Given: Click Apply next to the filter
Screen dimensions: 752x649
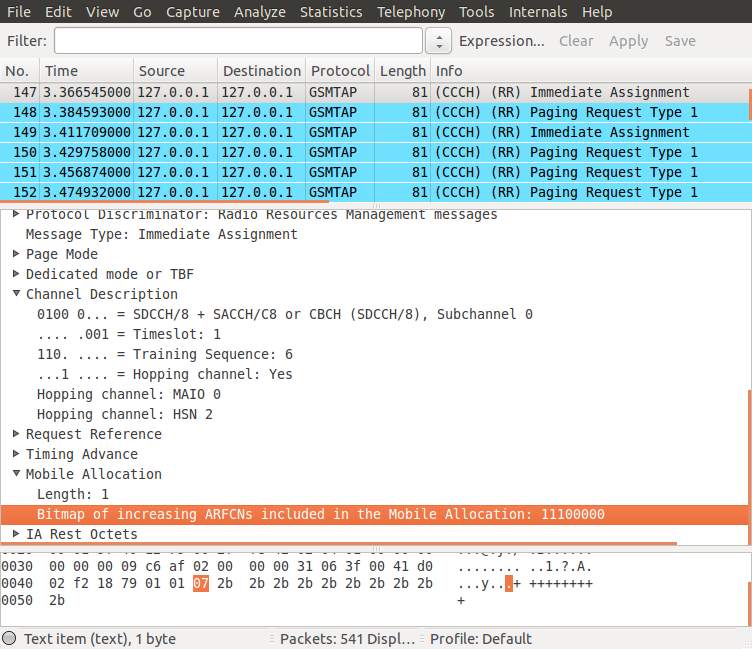Looking at the screenshot, I should point(628,41).
